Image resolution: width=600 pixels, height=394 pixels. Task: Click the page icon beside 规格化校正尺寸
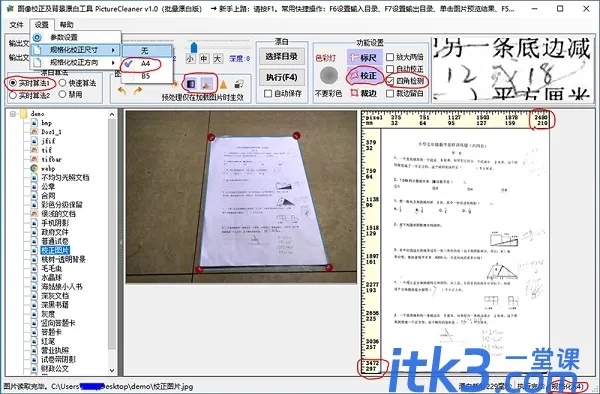click(x=37, y=50)
